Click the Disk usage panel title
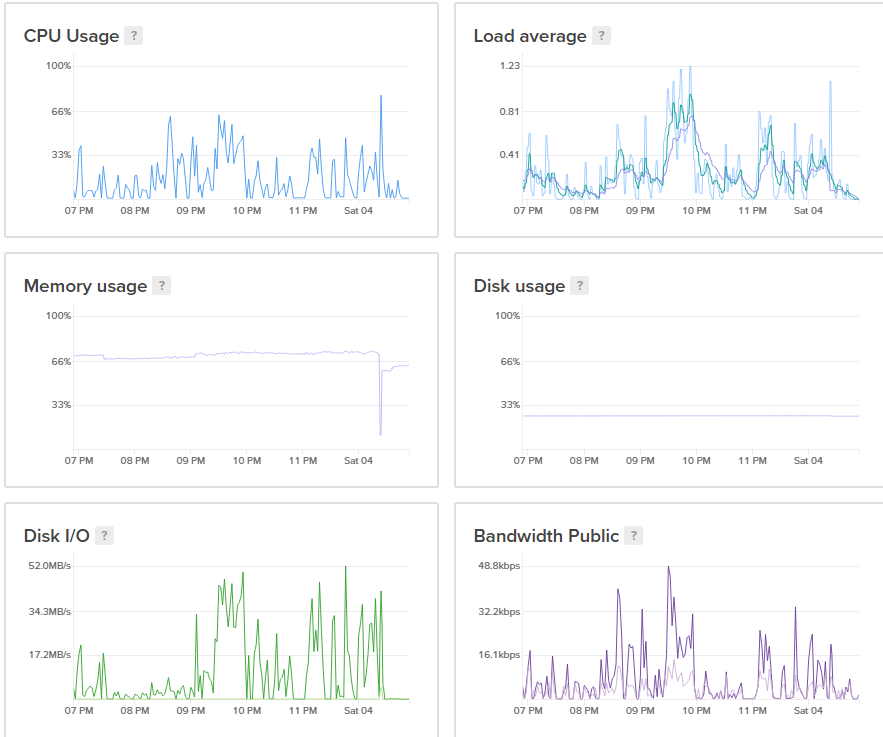 pyautogui.click(x=519, y=286)
